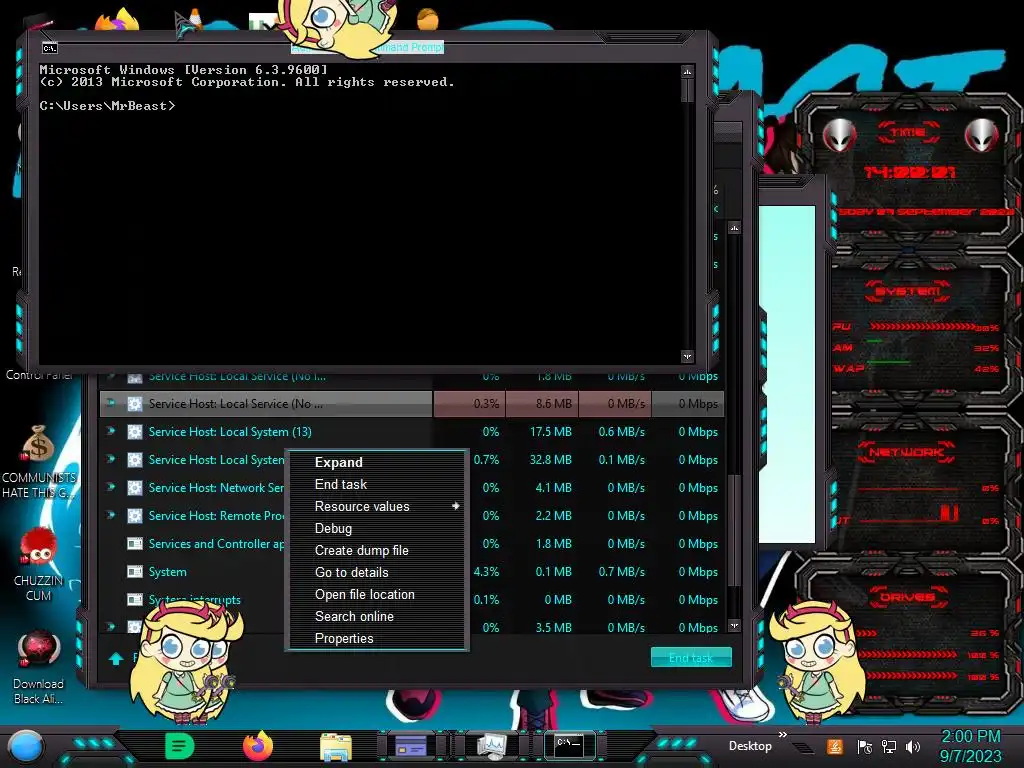Click the 4.3% CPU value for System
Image resolution: width=1024 pixels, height=768 pixels.
(x=486, y=571)
